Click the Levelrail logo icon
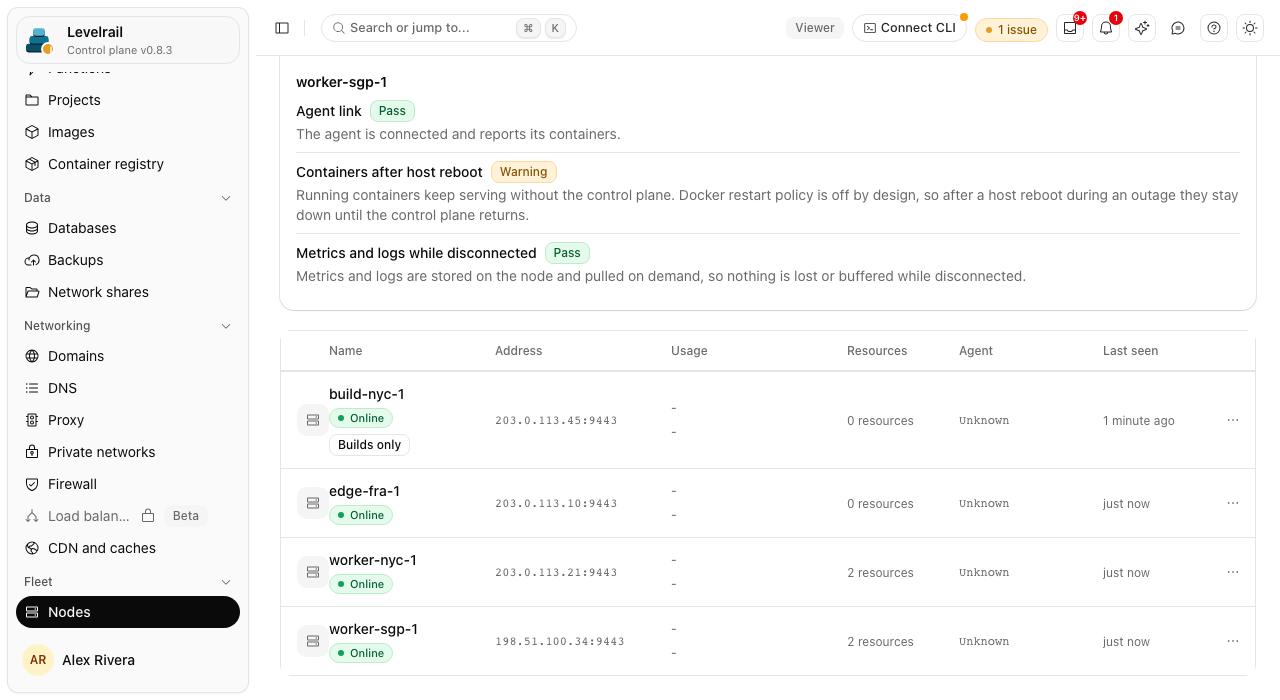 tap(39, 41)
